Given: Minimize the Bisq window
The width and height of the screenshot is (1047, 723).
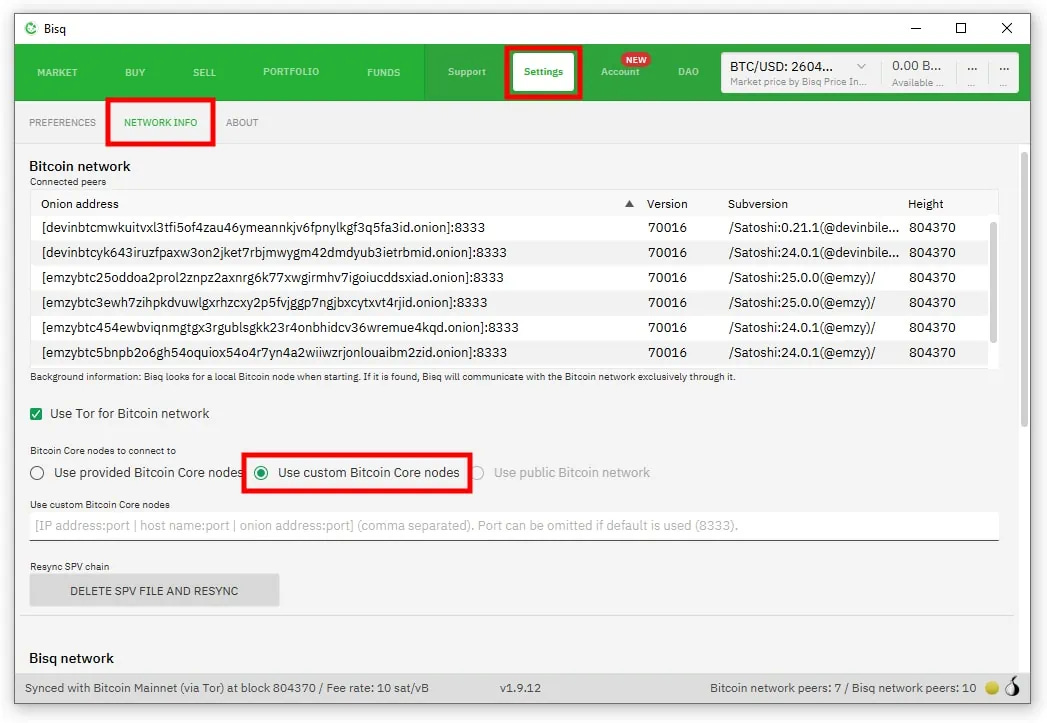Looking at the screenshot, I should pos(915,28).
